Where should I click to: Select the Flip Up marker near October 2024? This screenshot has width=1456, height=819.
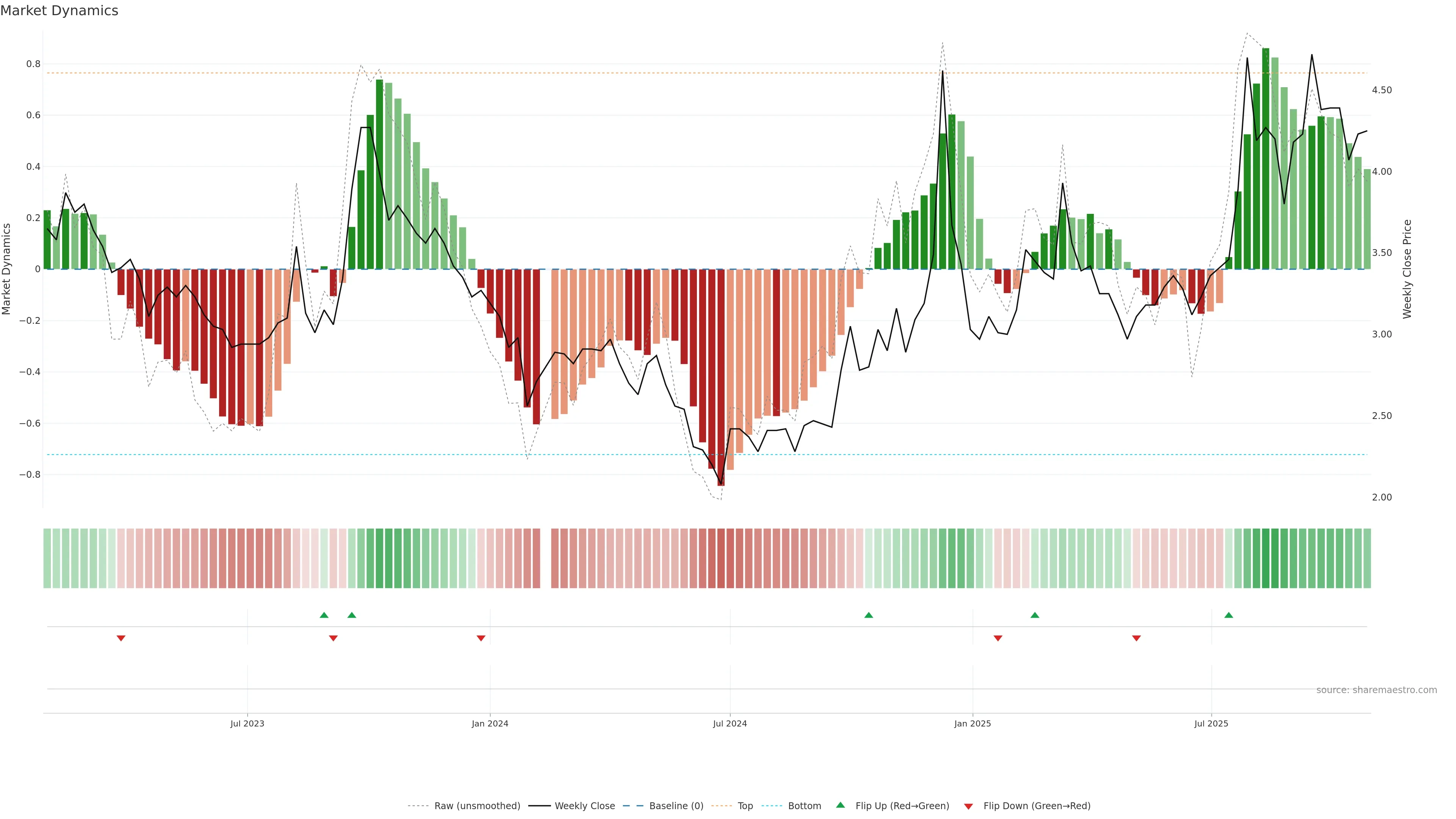point(869,615)
